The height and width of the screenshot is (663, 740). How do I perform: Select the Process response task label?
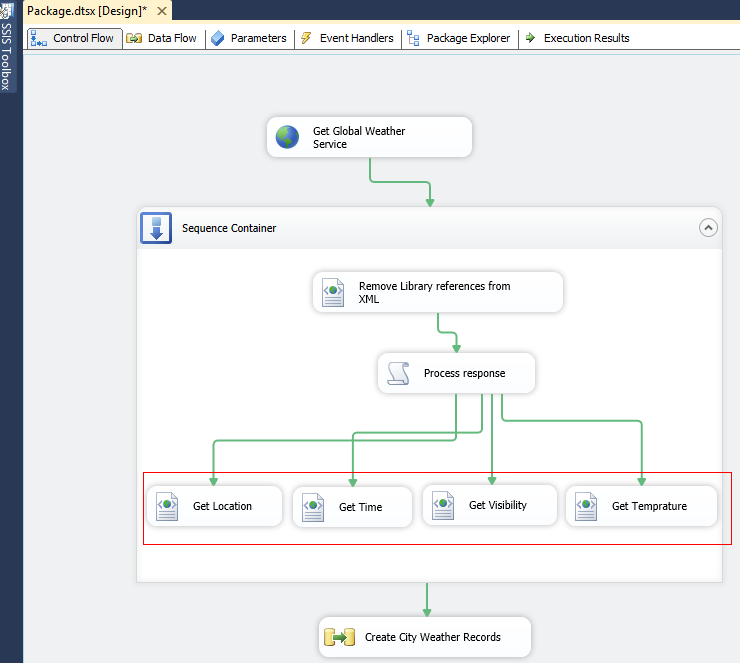[464, 373]
